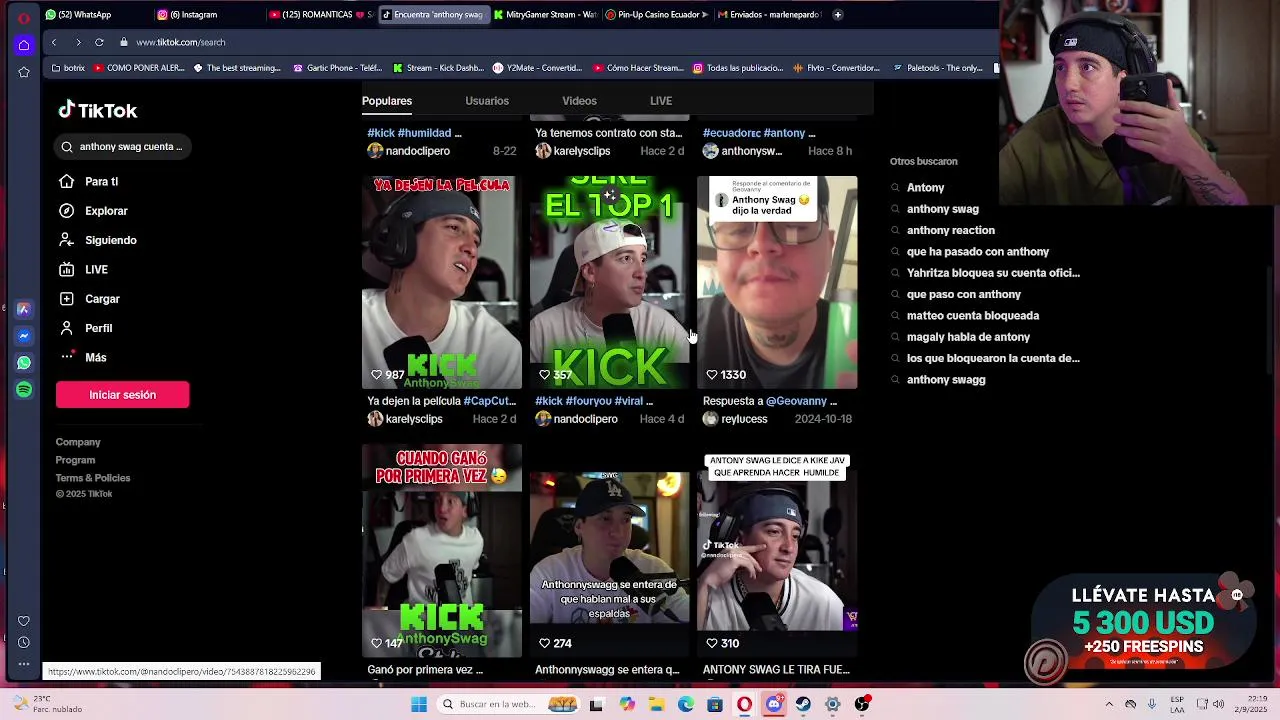Switch to MitryGamer Stream tab
This screenshot has width=1280, height=720.
point(545,14)
